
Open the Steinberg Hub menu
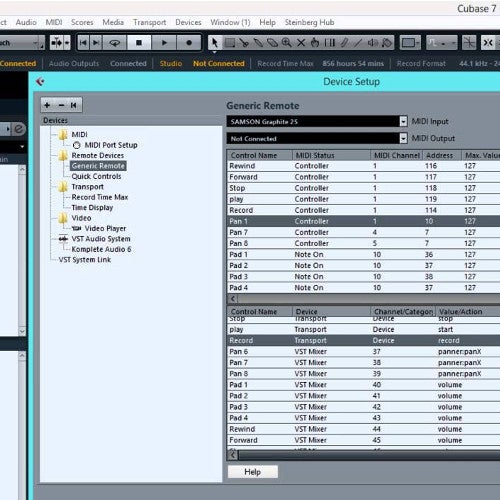click(309, 22)
